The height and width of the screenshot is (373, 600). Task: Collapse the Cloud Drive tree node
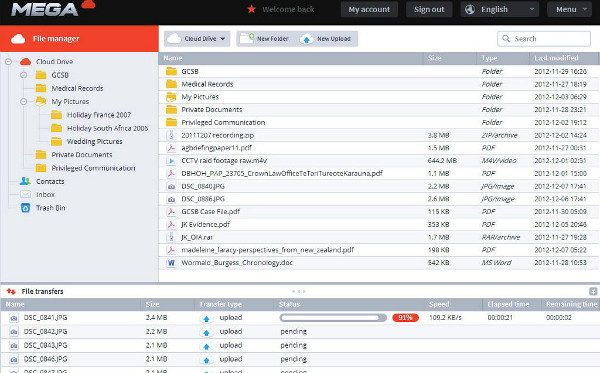8,62
